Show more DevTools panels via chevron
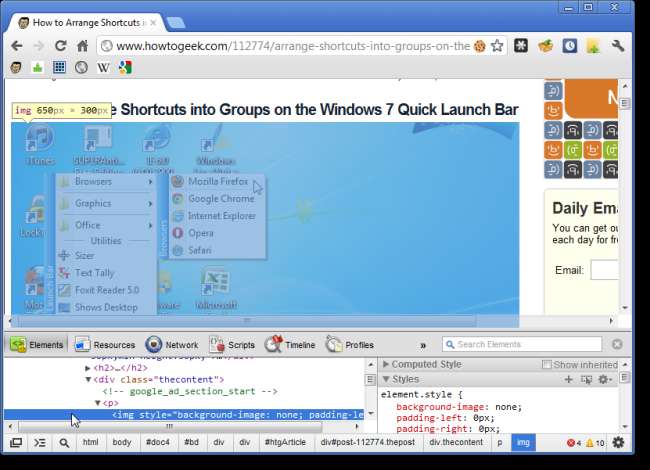 (x=423, y=345)
